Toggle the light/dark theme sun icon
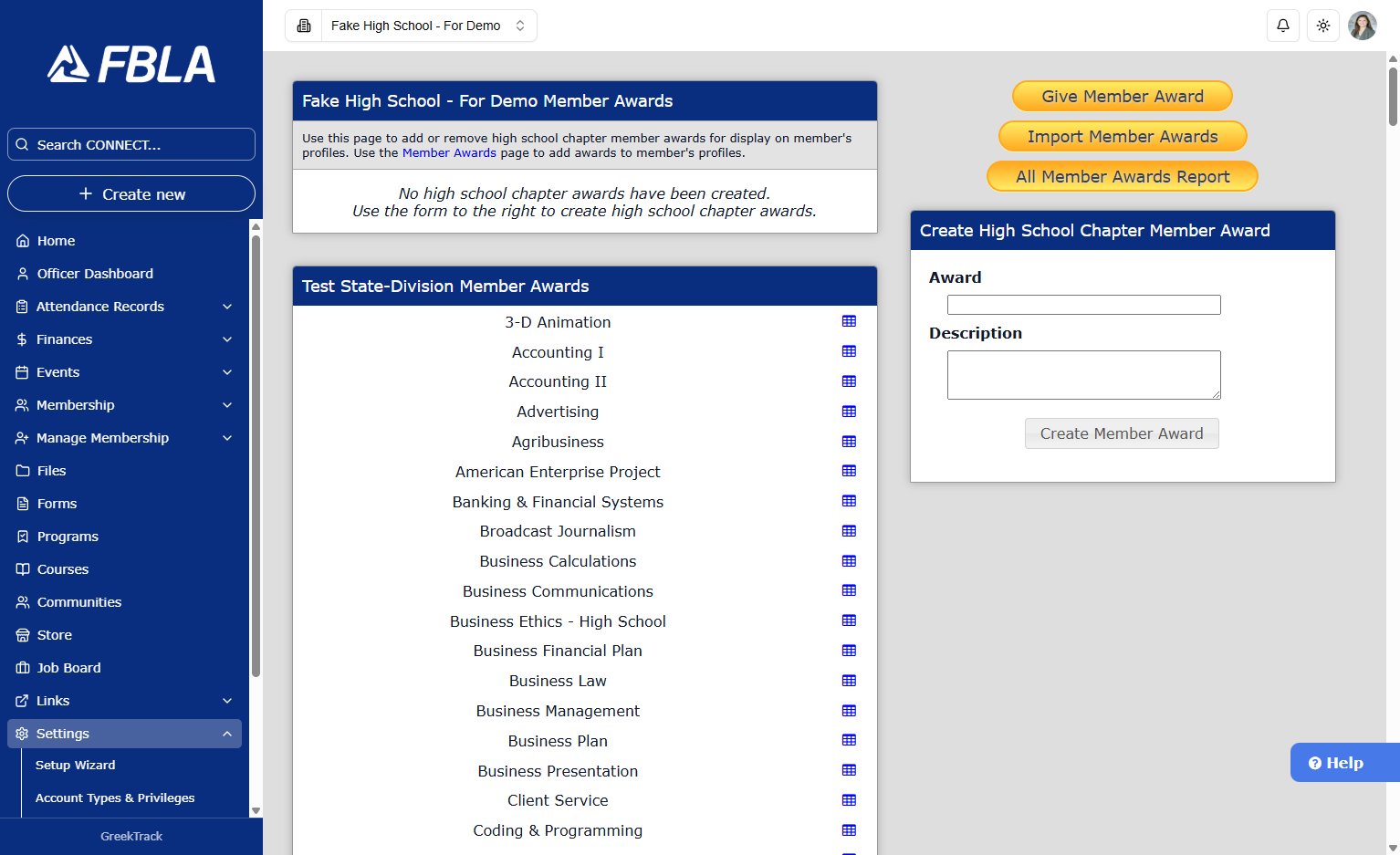Image resolution: width=1400 pixels, height=855 pixels. pyautogui.click(x=1322, y=26)
